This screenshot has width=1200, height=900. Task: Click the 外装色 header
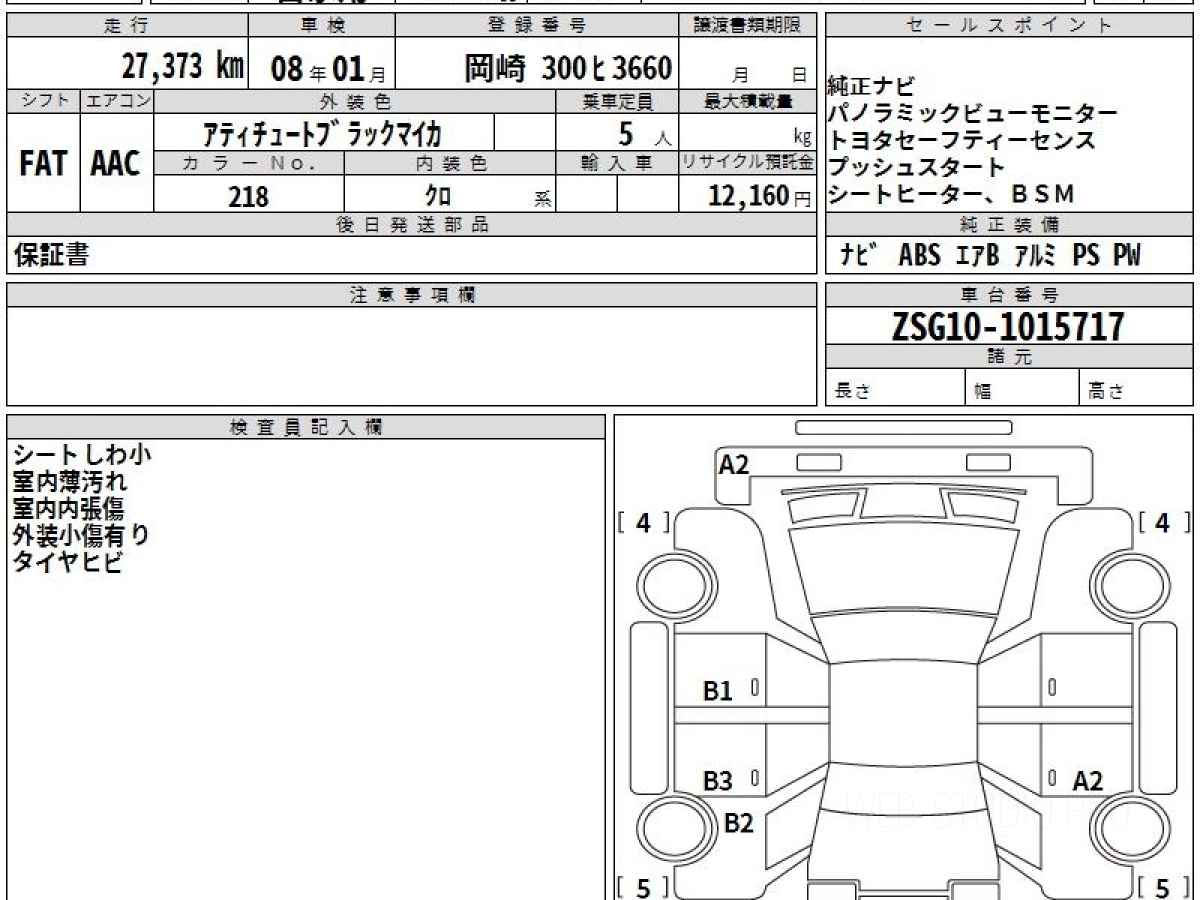click(x=355, y=101)
